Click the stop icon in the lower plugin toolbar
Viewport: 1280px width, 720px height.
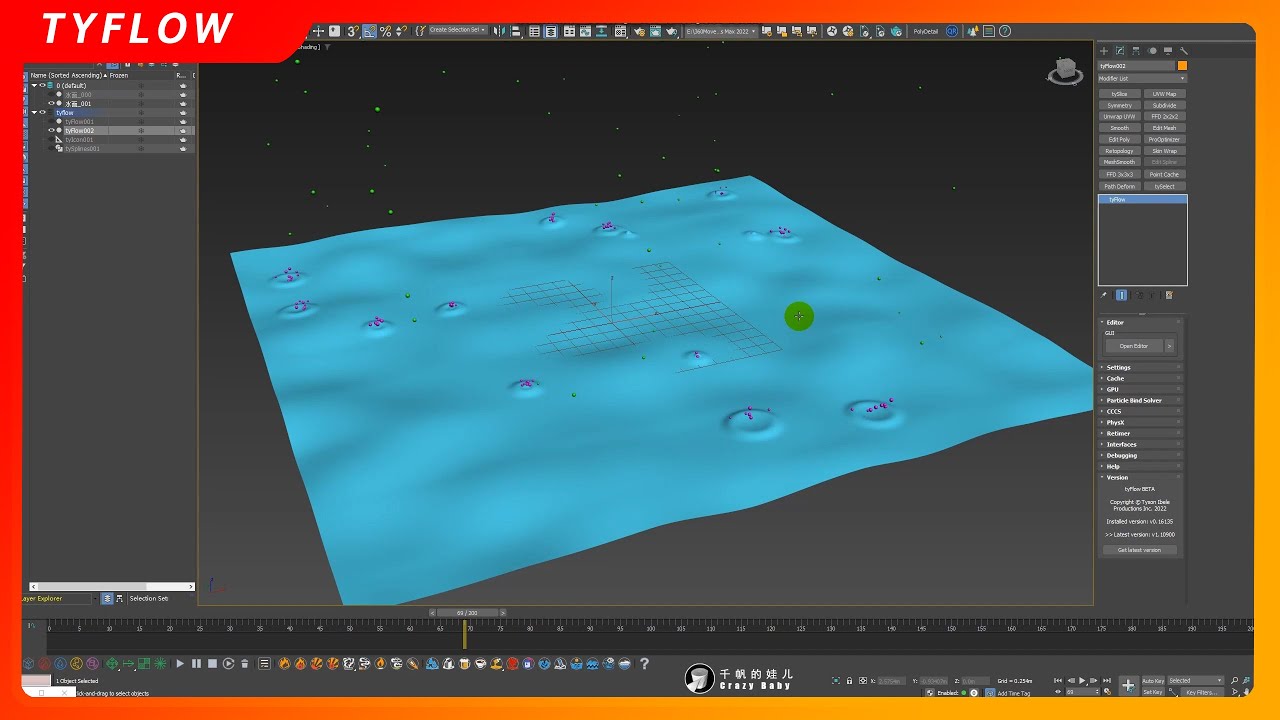click(212, 663)
